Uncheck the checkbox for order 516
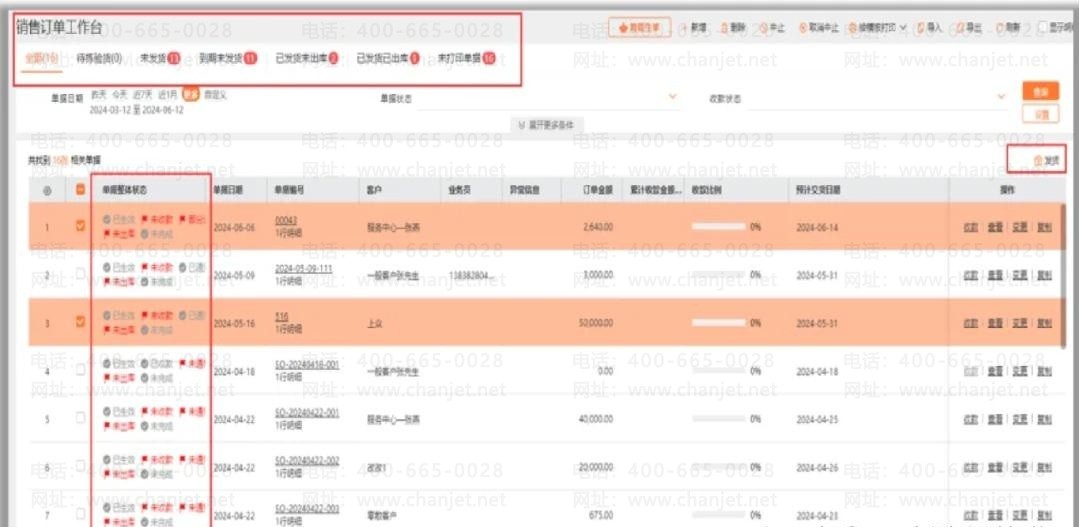Viewport: 1079px width, 527px height. [x=80, y=322]
